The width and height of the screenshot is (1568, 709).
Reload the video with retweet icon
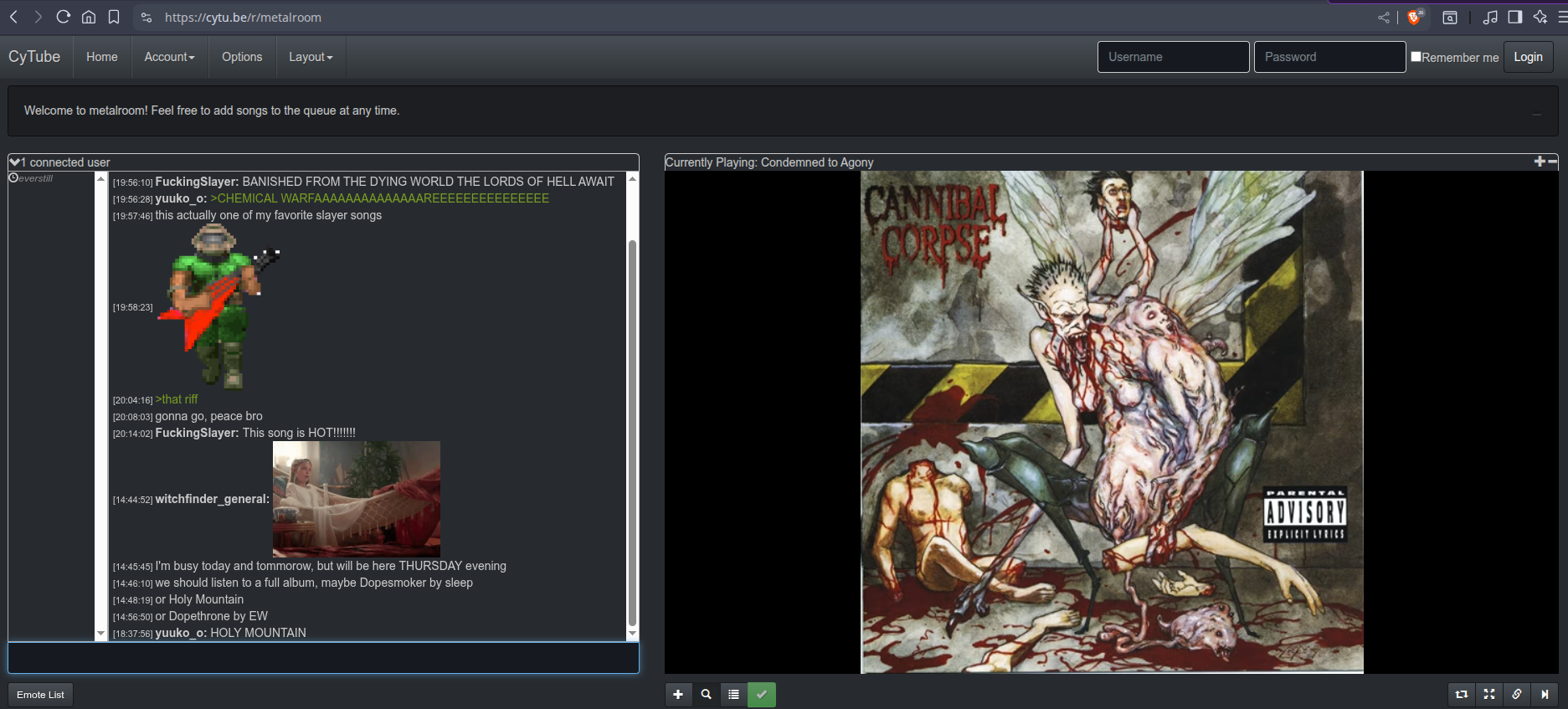[1462, 694]
